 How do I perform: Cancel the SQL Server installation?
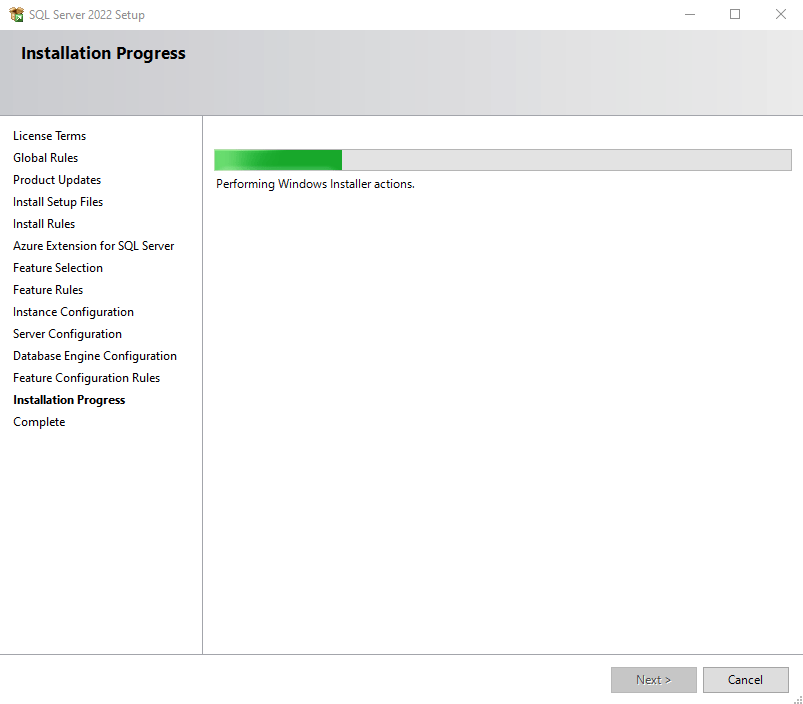(745, 679)
